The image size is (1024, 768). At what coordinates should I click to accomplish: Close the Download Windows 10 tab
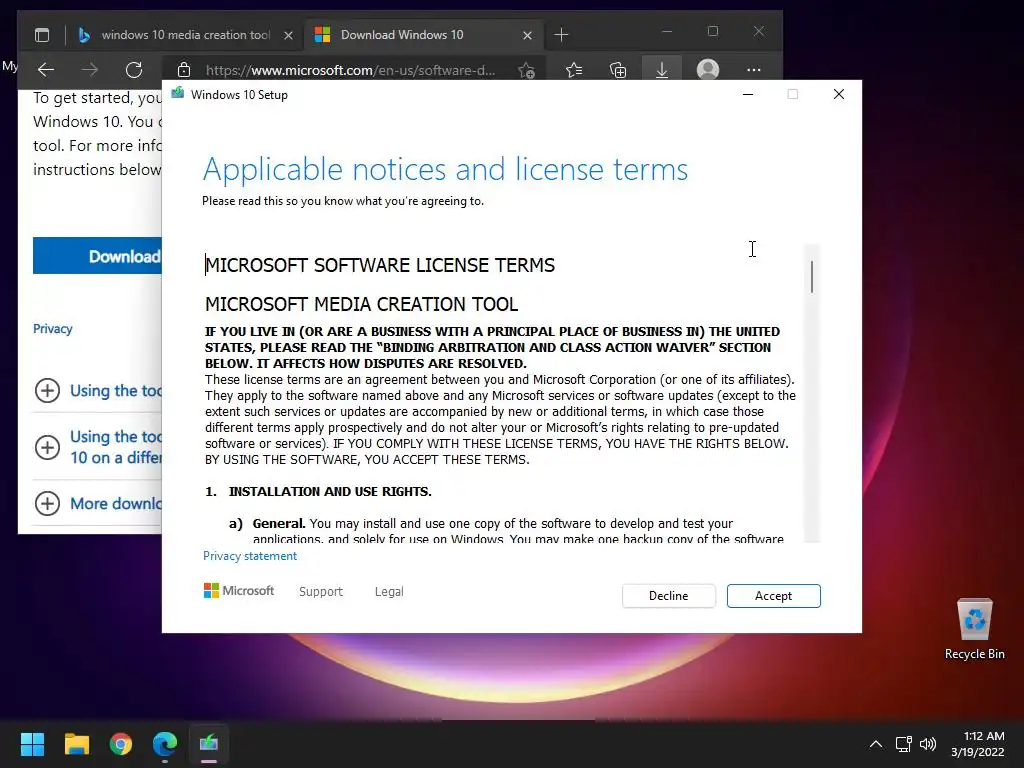(527, 35)
